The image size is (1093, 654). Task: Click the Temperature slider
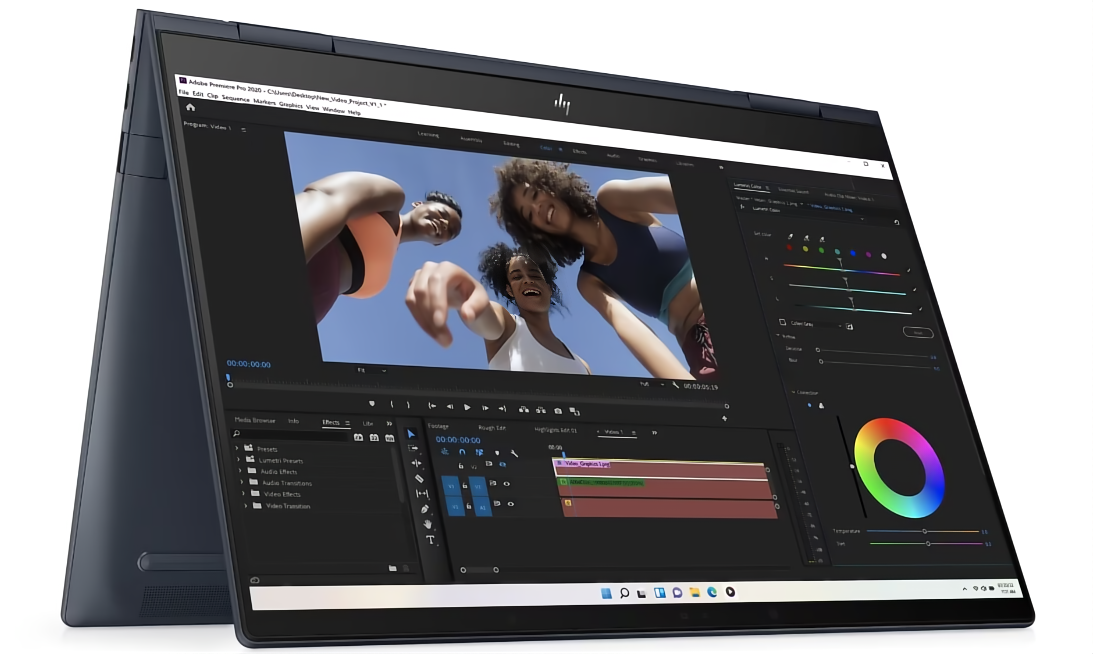tap(922, 531)
